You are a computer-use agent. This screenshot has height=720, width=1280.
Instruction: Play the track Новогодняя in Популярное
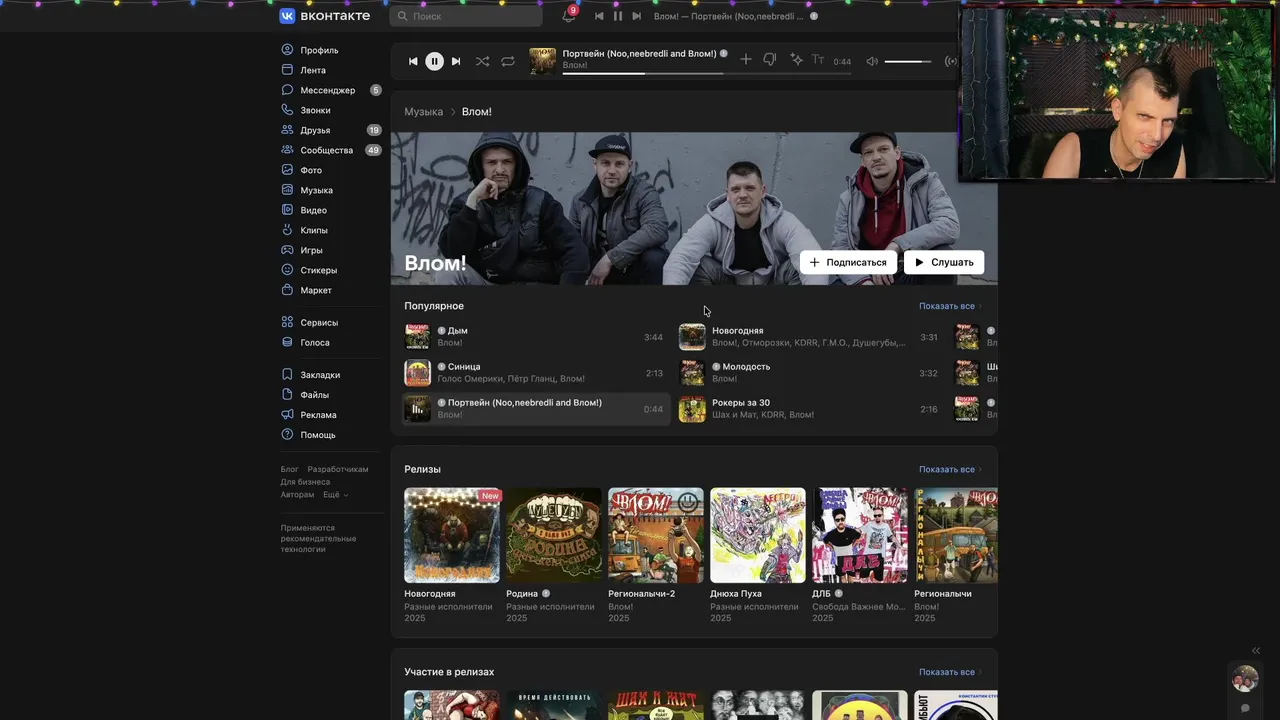809,337
